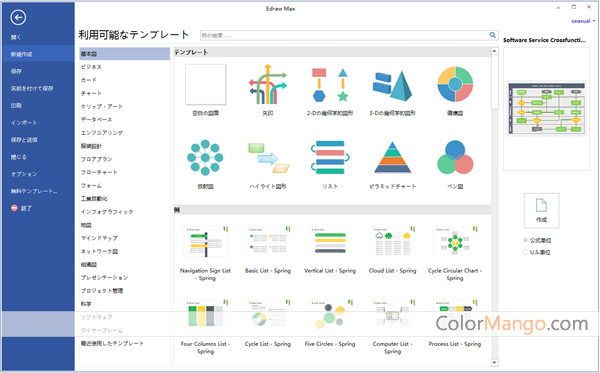Select the 公式単位 metric radio button
Image resolution: width=600 pixels, height=373 pixels.
(525, 241)
